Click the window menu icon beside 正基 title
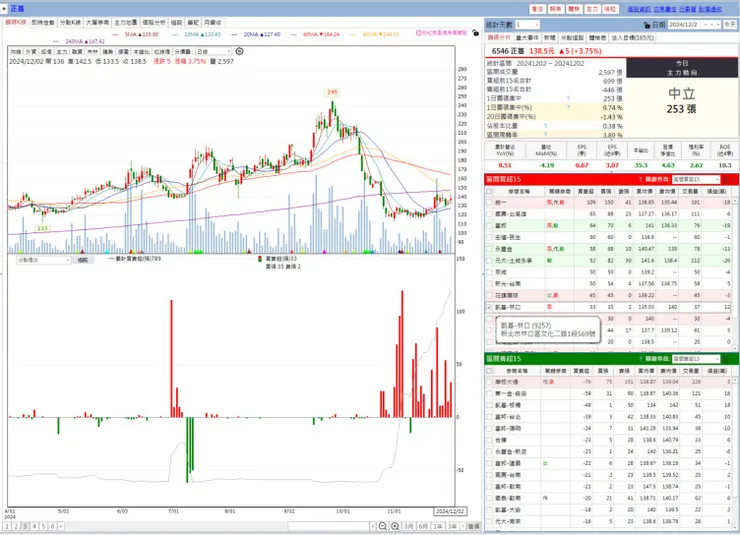Viewport: 740px width, 535px height. pos(4,8)
